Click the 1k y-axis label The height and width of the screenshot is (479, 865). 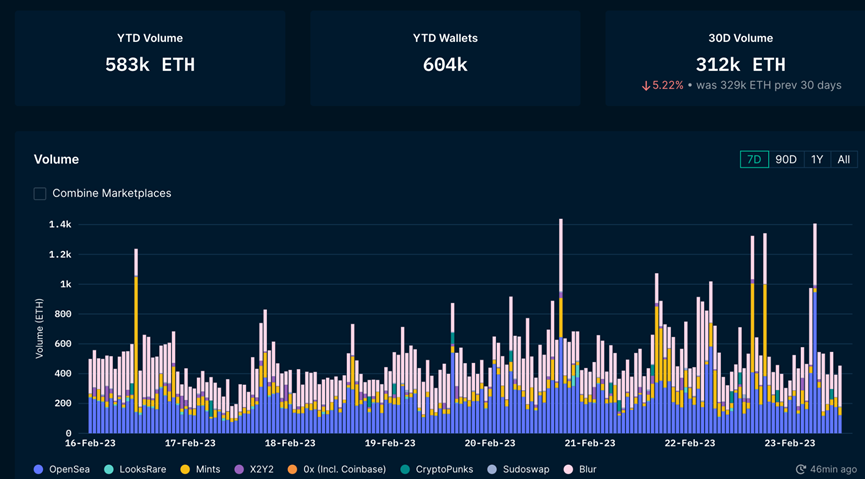(x=67, y=284)
